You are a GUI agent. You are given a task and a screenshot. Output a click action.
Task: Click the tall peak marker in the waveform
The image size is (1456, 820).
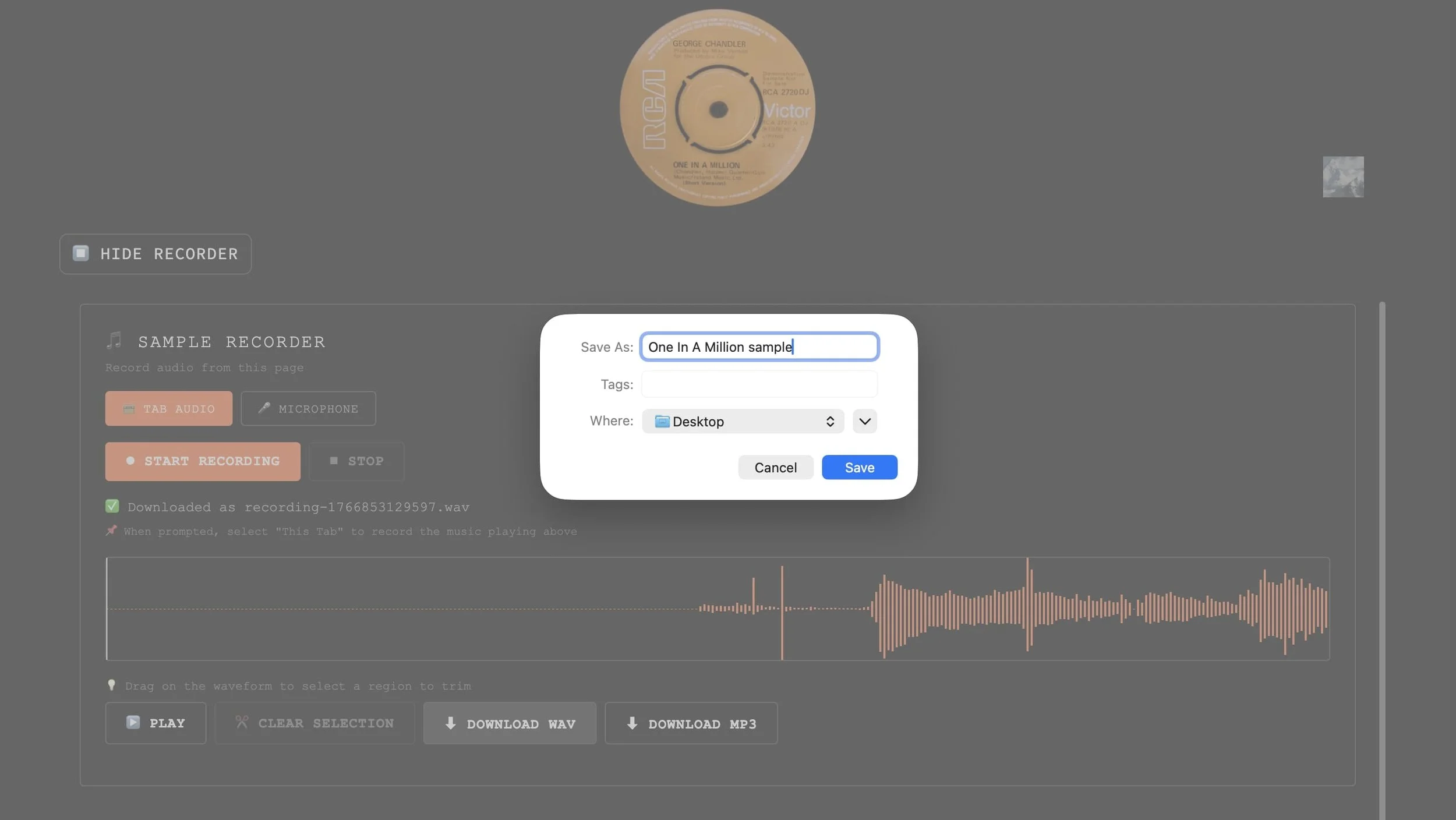click(x=782, y=612)
